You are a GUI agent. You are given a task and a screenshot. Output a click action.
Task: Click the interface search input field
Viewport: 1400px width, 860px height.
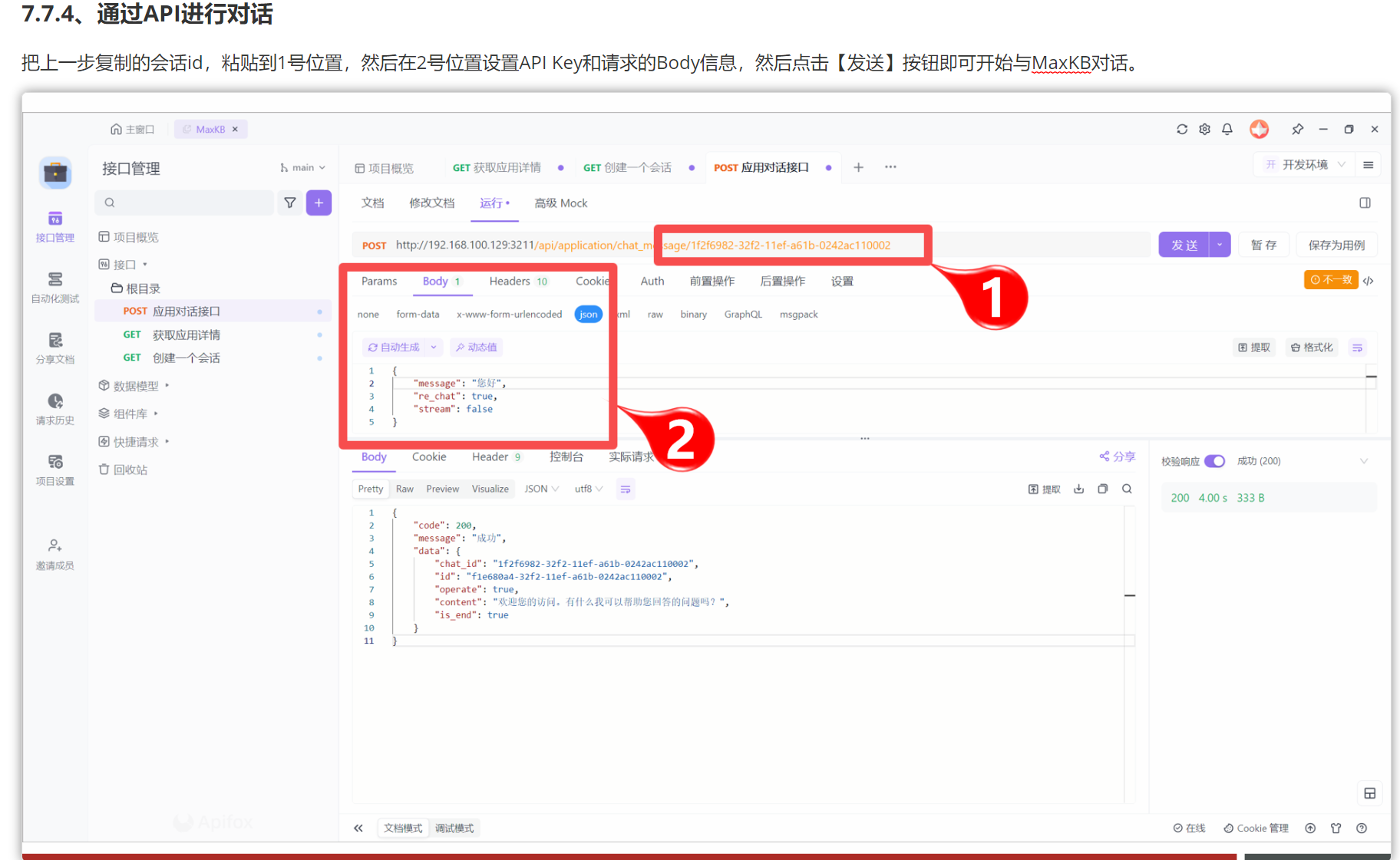click(188, 203)
